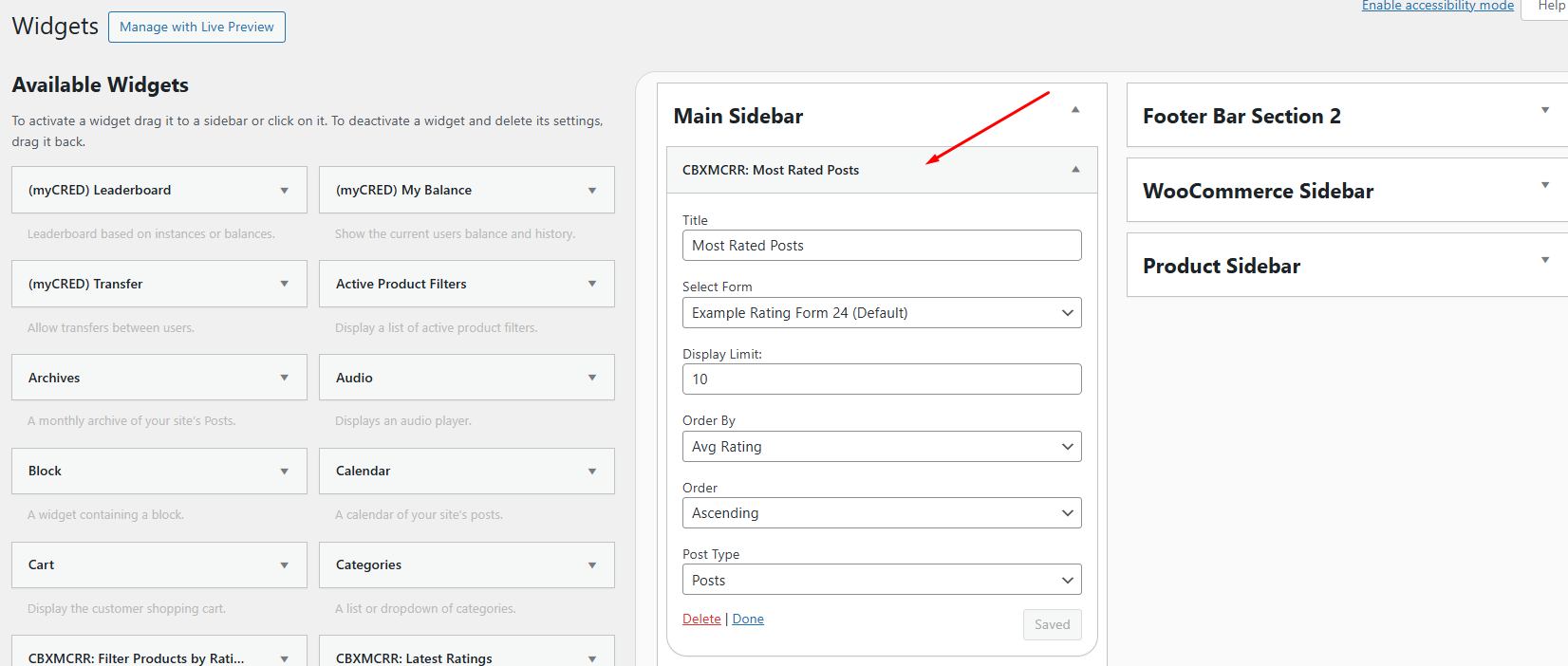Open the Order By dropdown

pos(881,447)
